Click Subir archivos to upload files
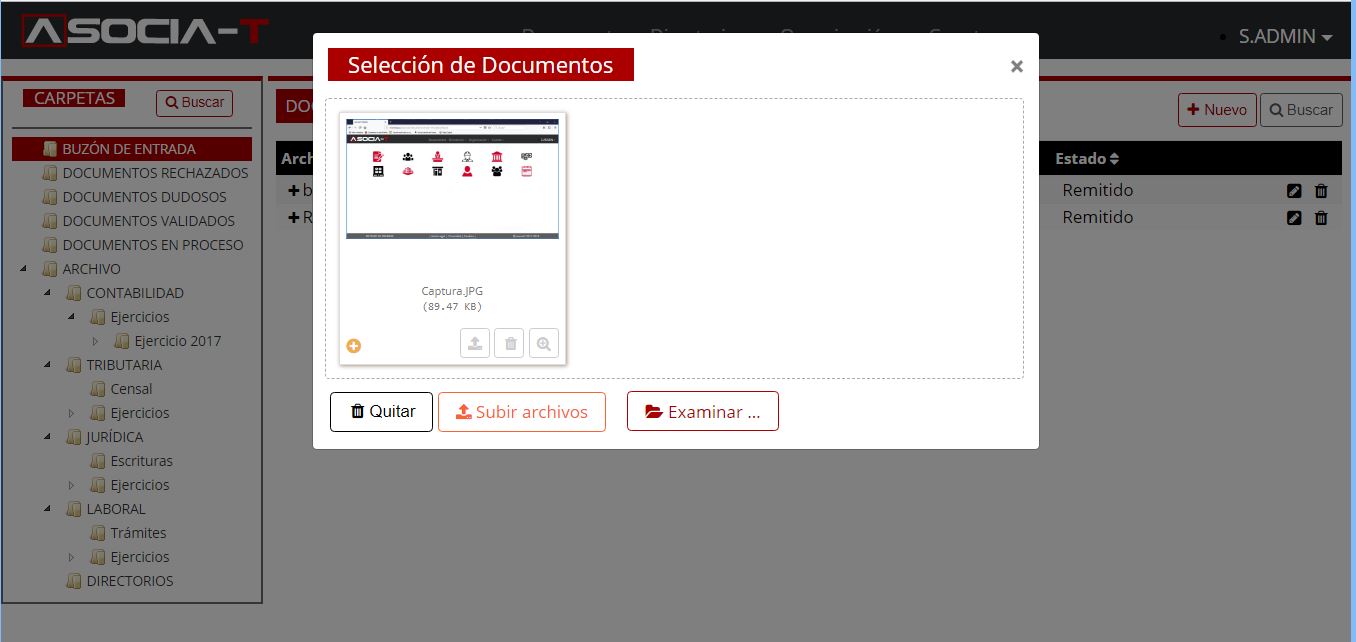Image resolution: width=1356 pixels, height=642 pixels. click(x=522, y=412)
